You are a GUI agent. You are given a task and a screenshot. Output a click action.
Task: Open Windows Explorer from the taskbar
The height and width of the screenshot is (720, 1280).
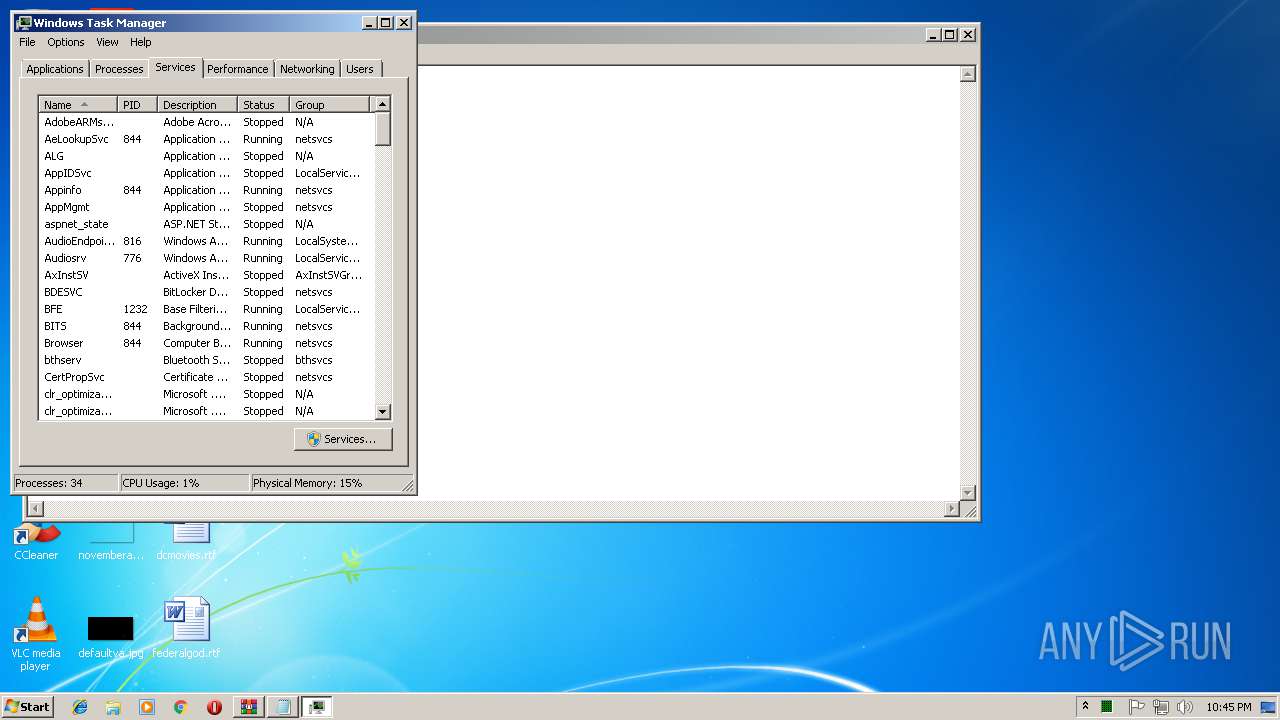(113, 707)
